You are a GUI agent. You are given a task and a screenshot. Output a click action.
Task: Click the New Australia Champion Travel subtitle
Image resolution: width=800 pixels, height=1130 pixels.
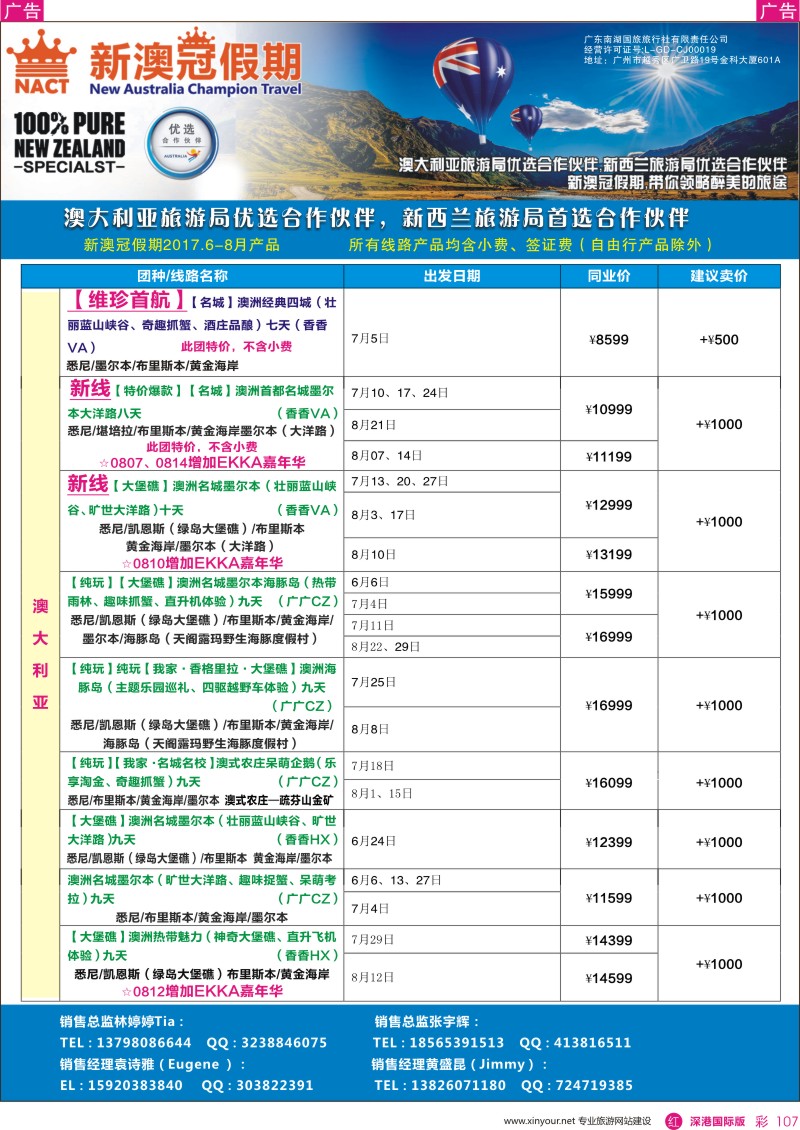(x=195, y=89)
